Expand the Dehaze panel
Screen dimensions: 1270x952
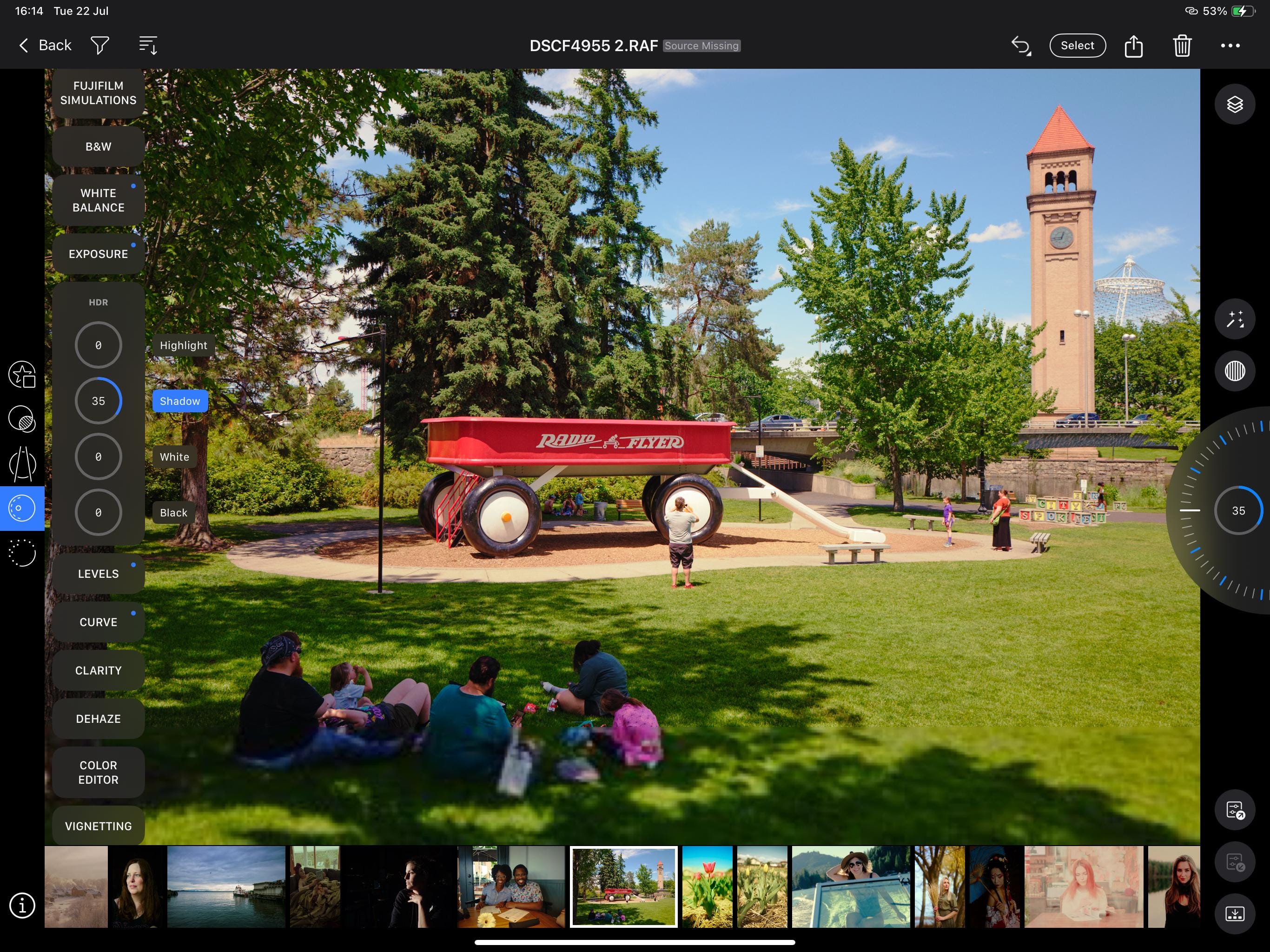98,718
